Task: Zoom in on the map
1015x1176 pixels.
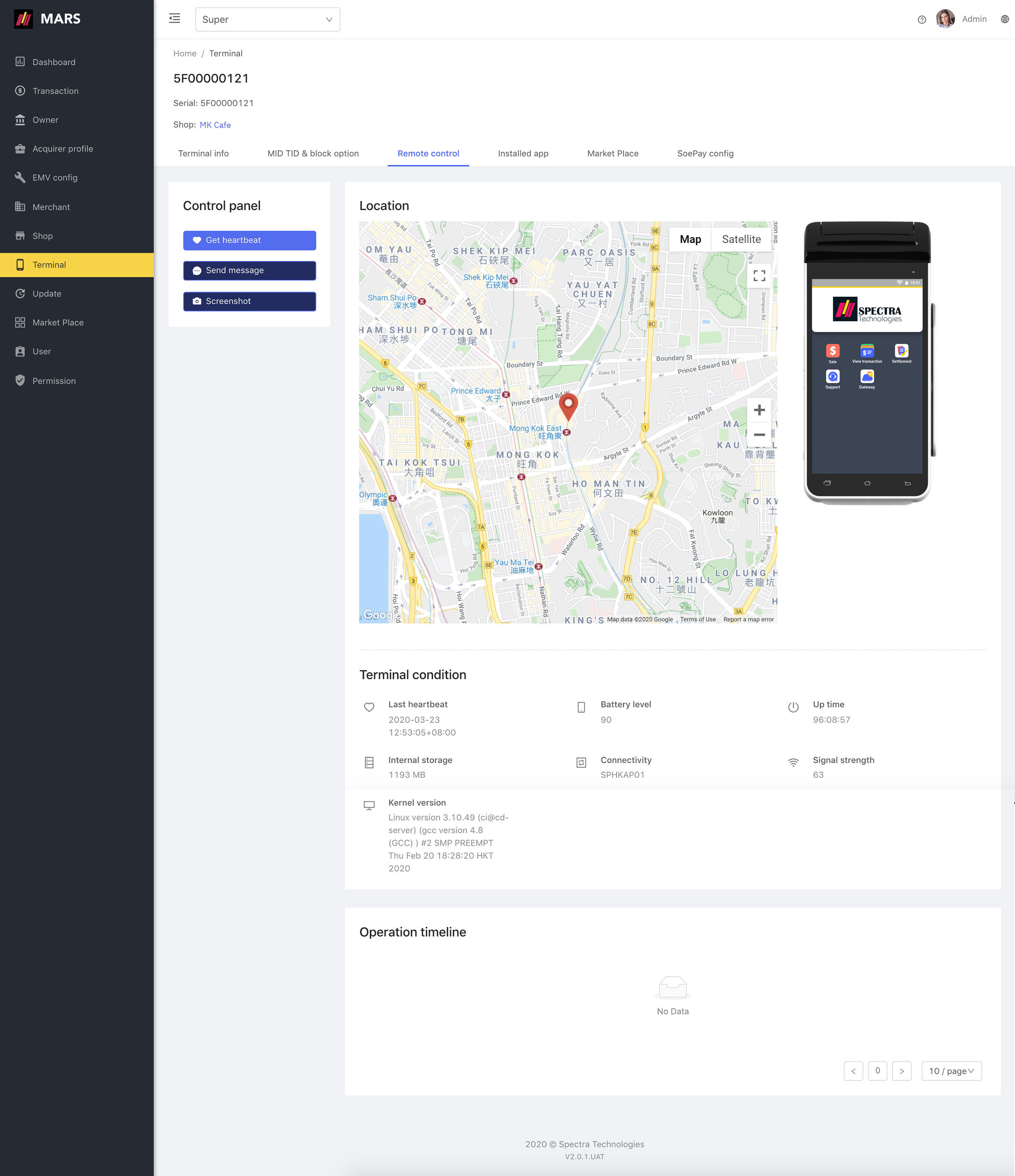Action: (759, 410)
